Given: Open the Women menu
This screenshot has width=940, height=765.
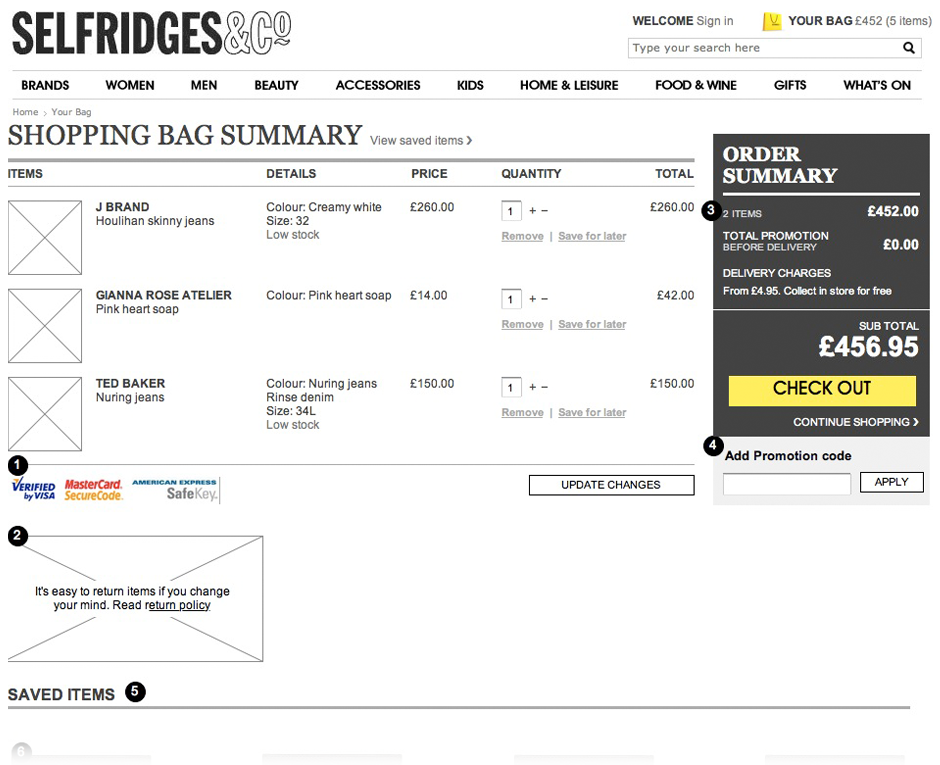Looking at the screenshot, I should [x=130, y=85].
